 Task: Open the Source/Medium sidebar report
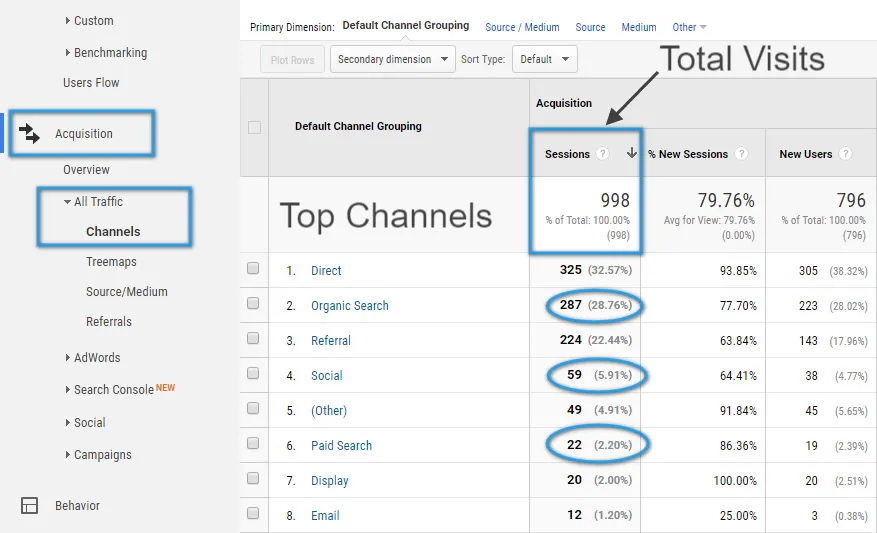pyautogui.click(x=126, y=291)
